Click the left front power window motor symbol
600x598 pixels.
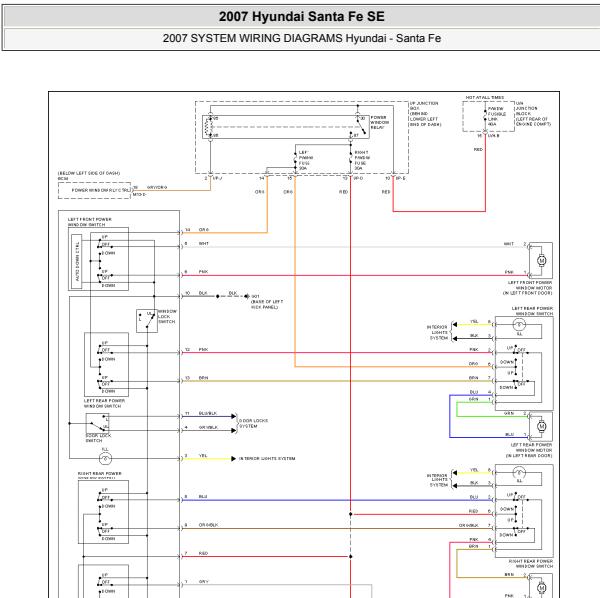541,261
